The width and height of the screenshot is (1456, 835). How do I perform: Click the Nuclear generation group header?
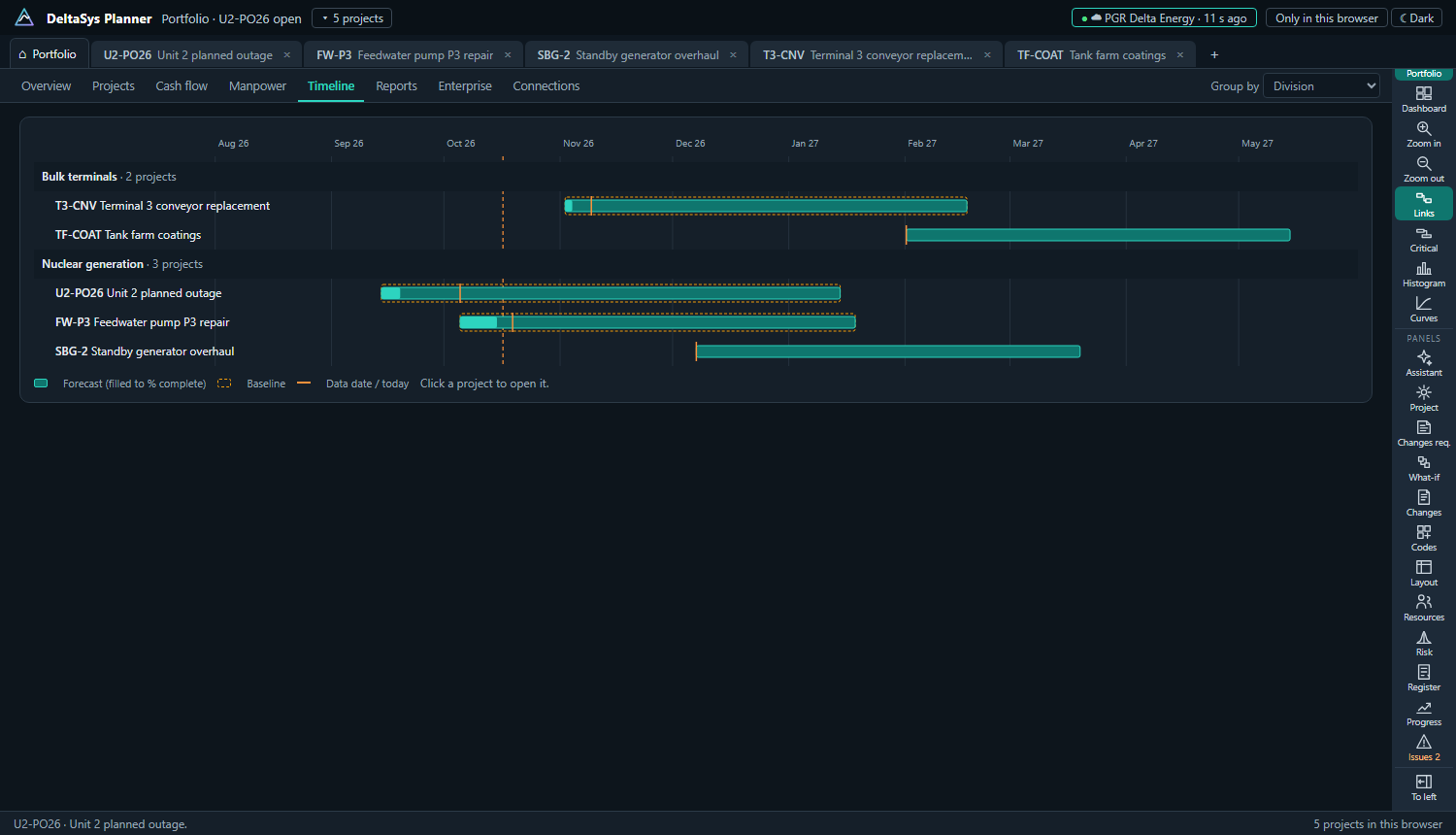coord(696,264)
